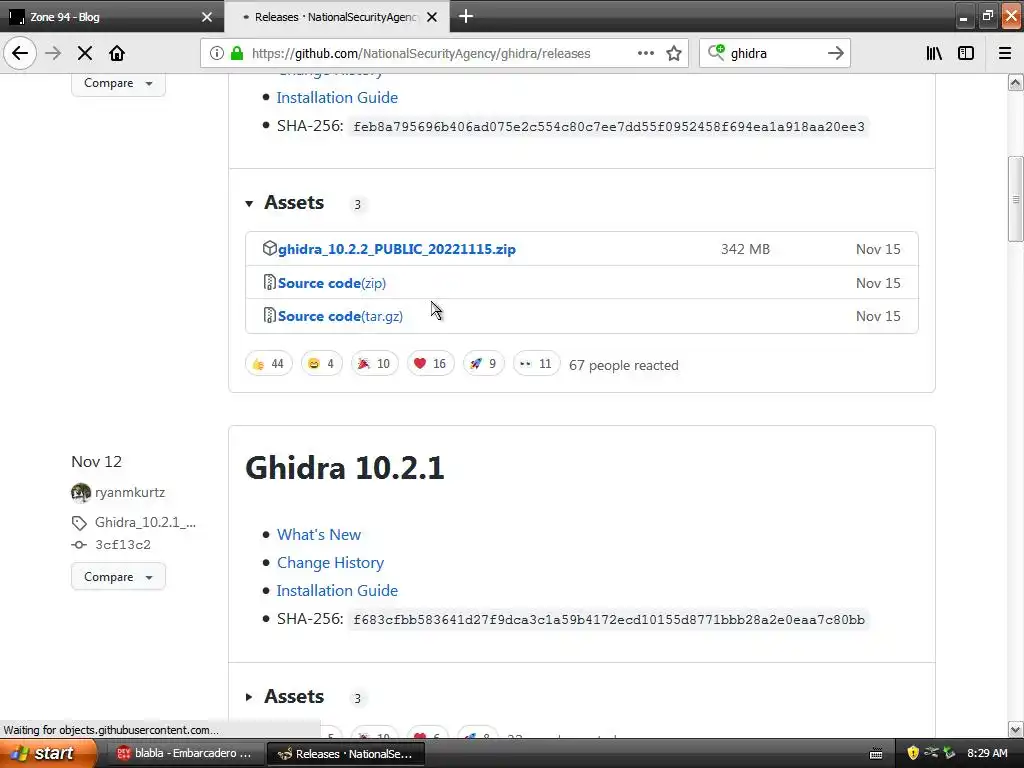Screen dimensions: 1024x768
Task: Click the scrollbar down arrow
Action: [1015, 729]
